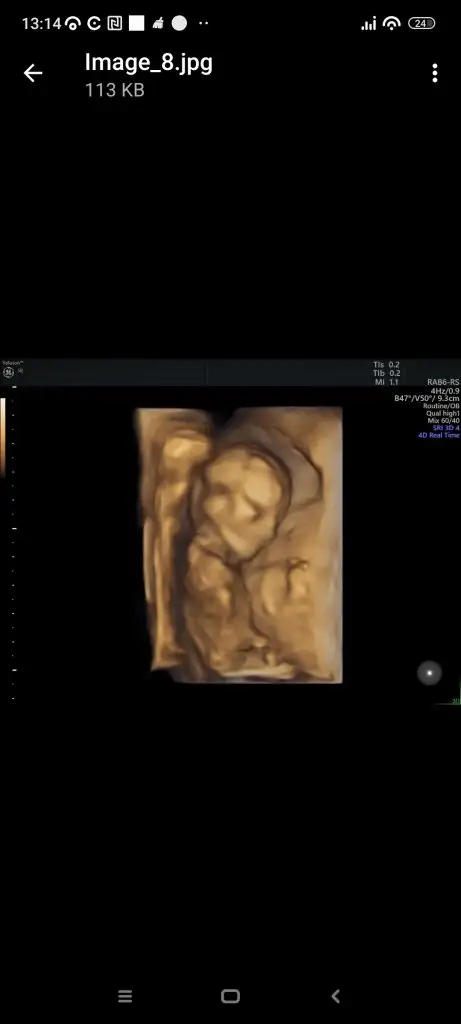This screenshot has height=1024, width=461.
Task: Tap the RAB6-RS probe label
Action: coord(443,382)
